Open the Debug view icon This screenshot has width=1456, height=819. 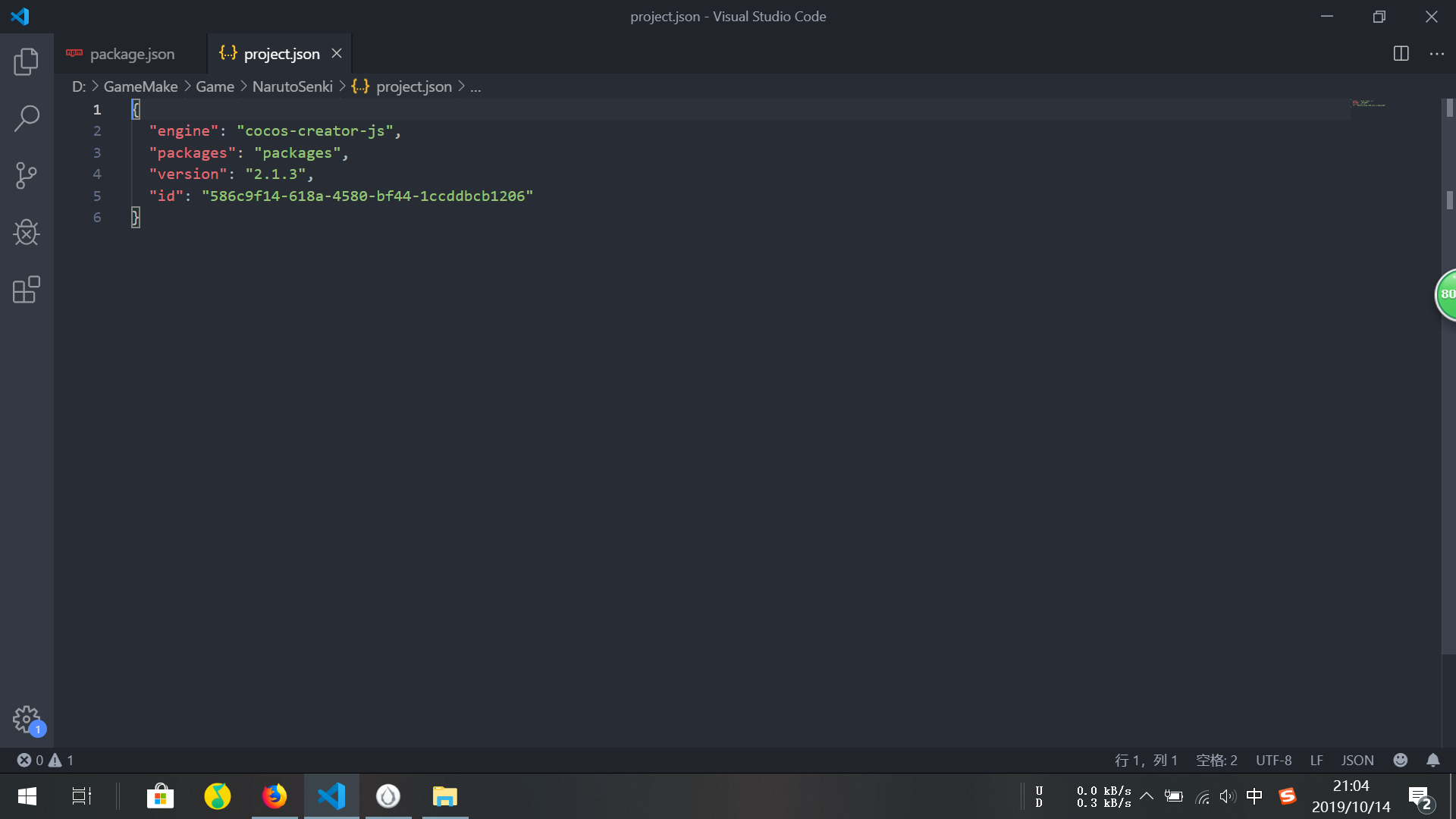[27, 232]
